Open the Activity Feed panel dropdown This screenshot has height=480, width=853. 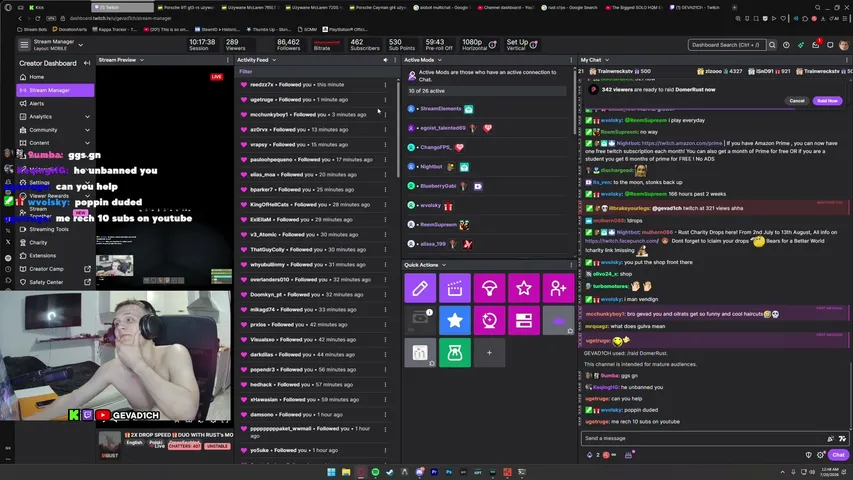(x=274, y=60)
